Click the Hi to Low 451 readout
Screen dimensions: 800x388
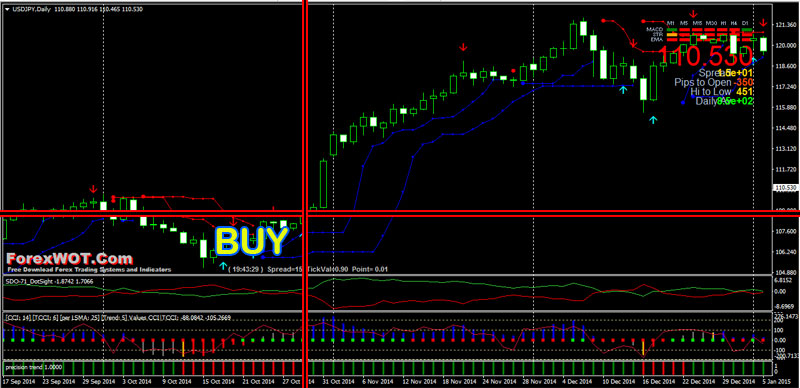pyautogui.click(x=722, y=91)
